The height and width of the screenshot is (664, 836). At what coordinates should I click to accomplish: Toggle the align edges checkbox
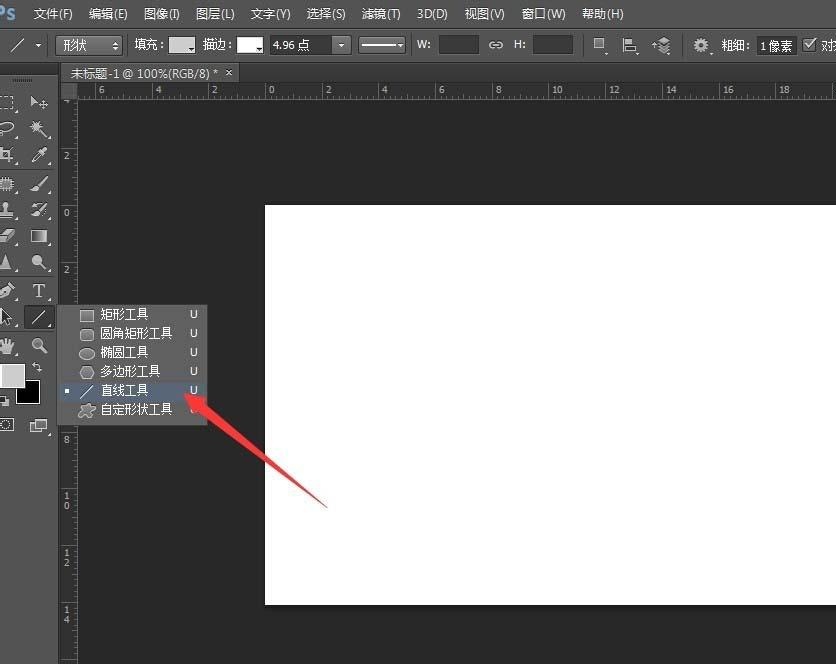point(810,45)
